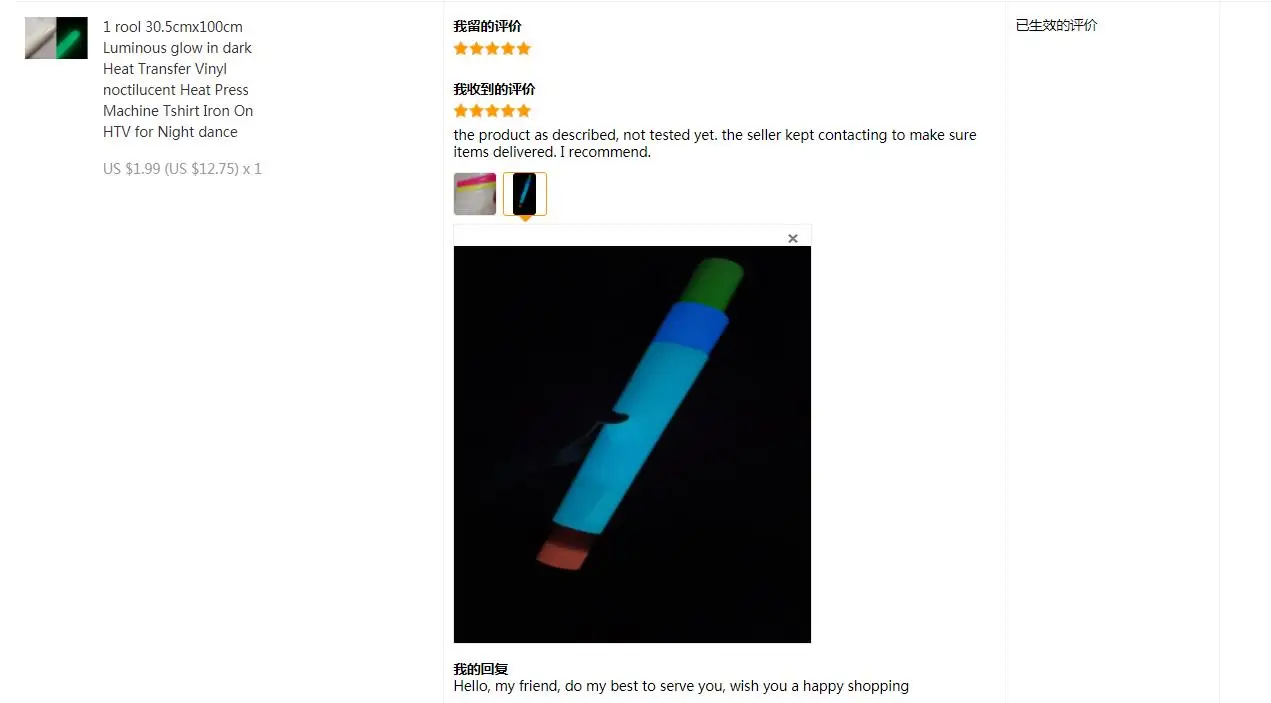Click the fourth star under 我收到的评价

pyautogui.click(x=508, y=111)
